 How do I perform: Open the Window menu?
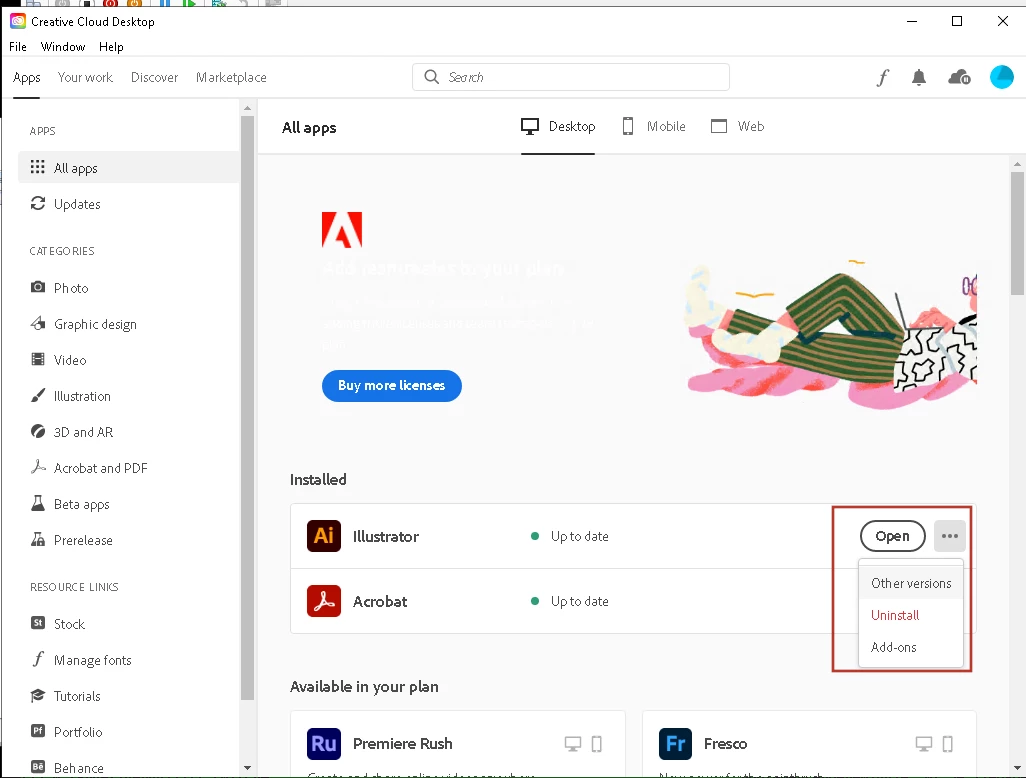point(63,46)
